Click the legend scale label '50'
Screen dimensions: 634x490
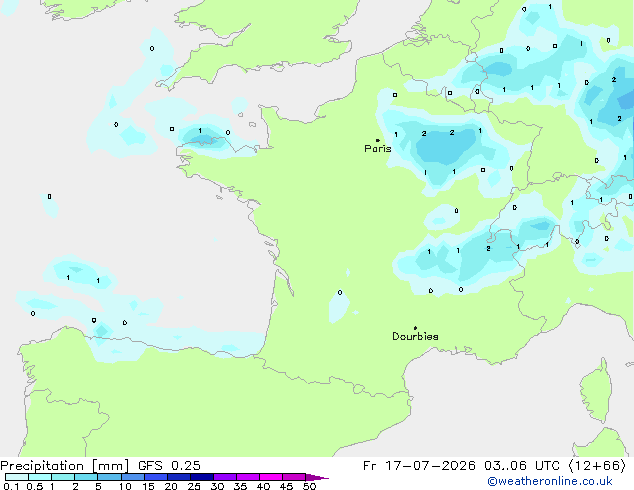pyautogui.click(x=309, y=486)
